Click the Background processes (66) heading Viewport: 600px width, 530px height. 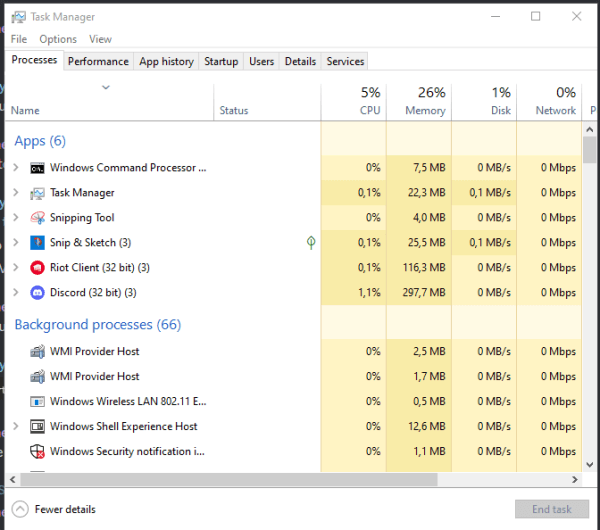98,325
